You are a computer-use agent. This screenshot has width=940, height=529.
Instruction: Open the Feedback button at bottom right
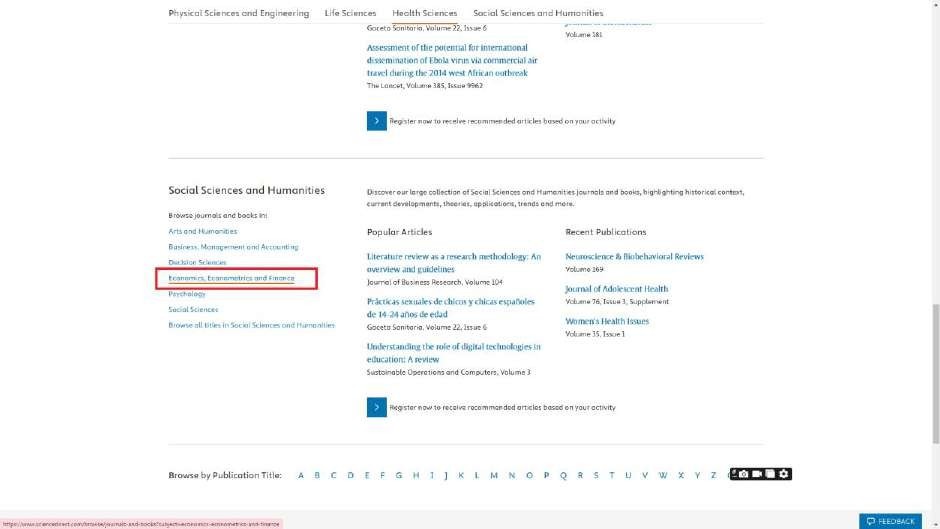tap(890, 521)
